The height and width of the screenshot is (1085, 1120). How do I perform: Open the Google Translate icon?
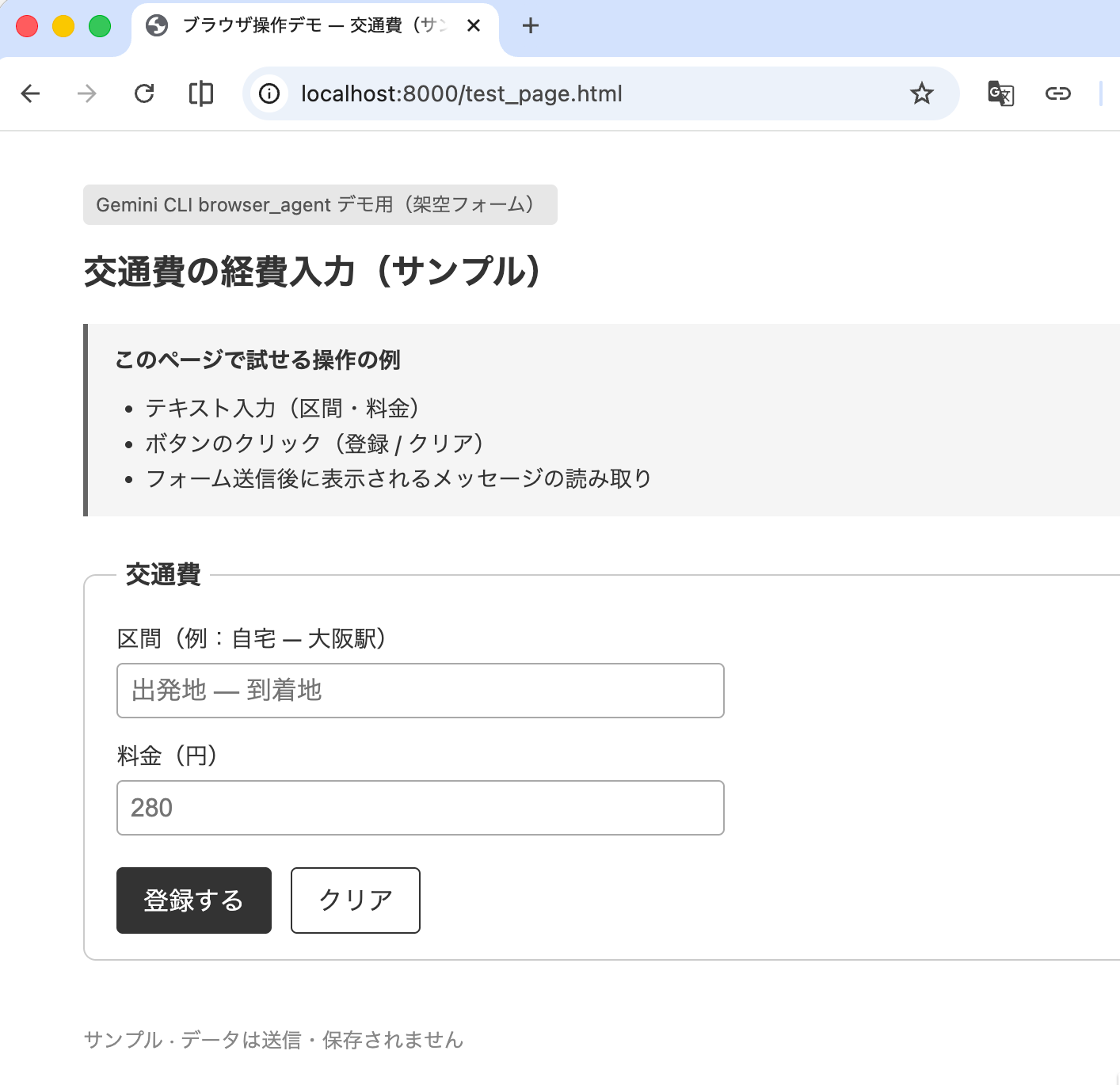click(x=1000, y=93)
